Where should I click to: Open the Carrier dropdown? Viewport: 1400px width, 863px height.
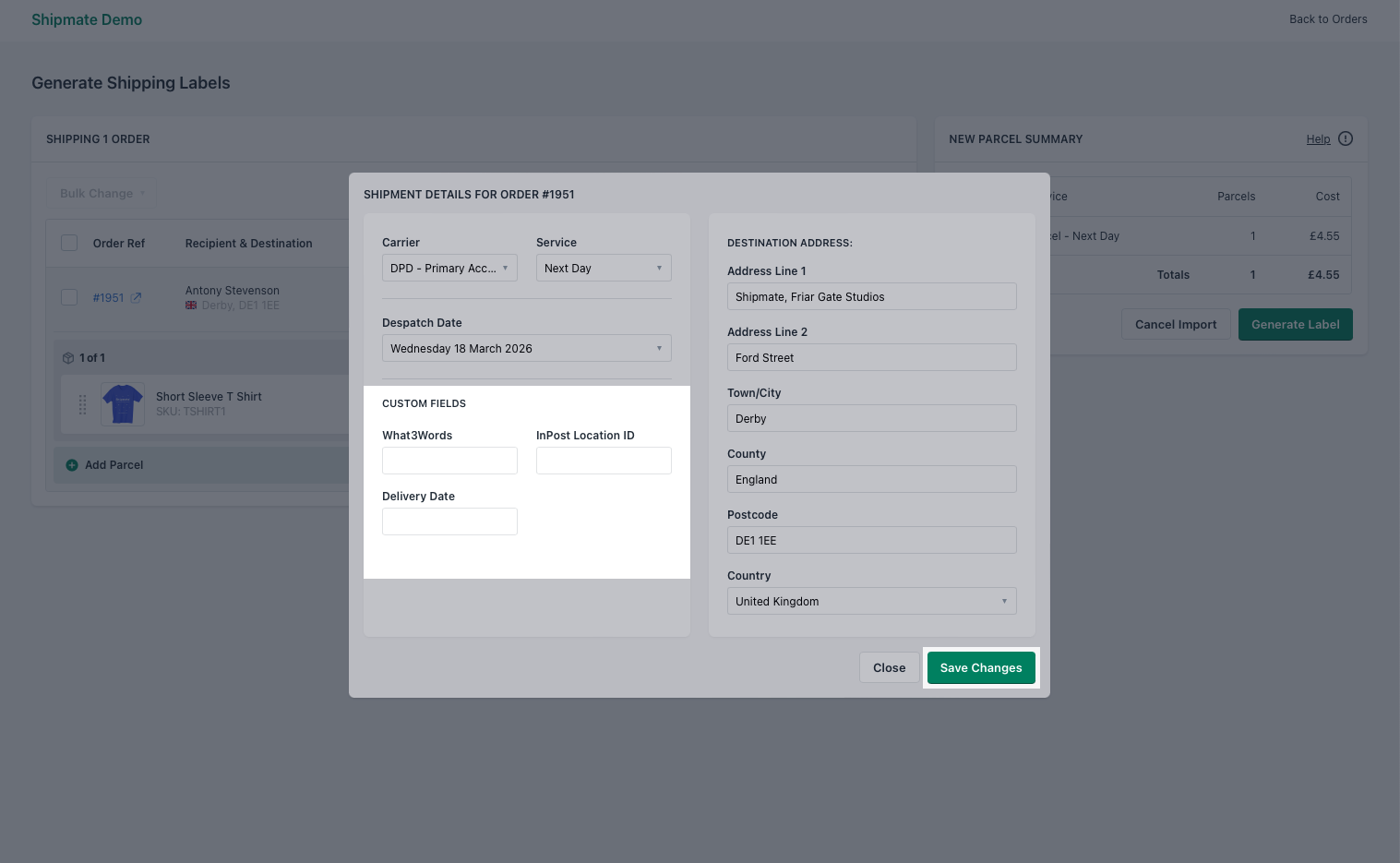click(449, 268)
